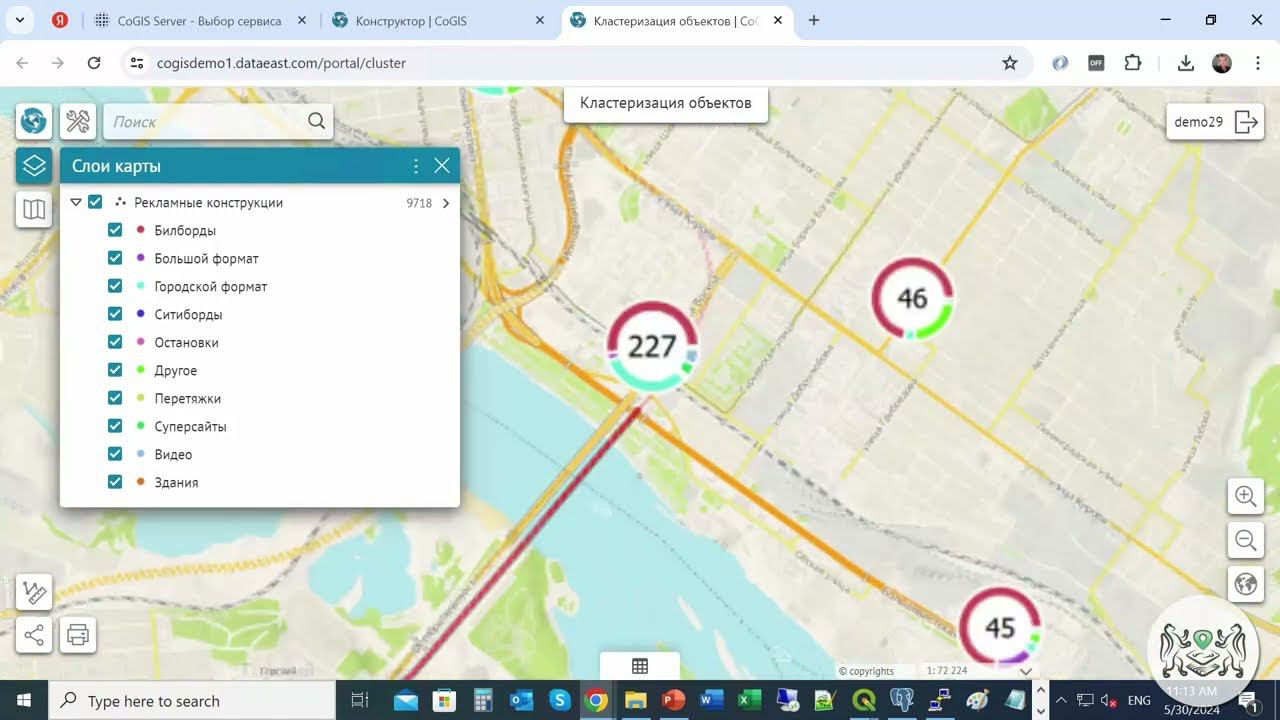
Task: Select the Кластеризация объектов browser tab
Action: tap(676, 20)
